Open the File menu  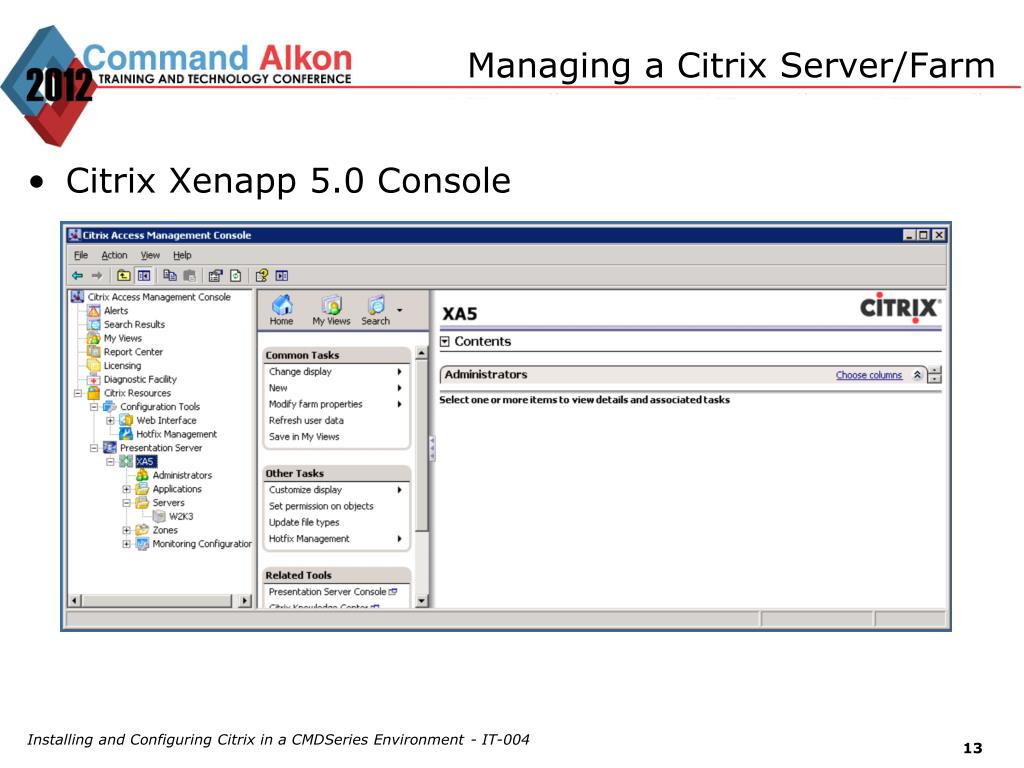point(81,255)
